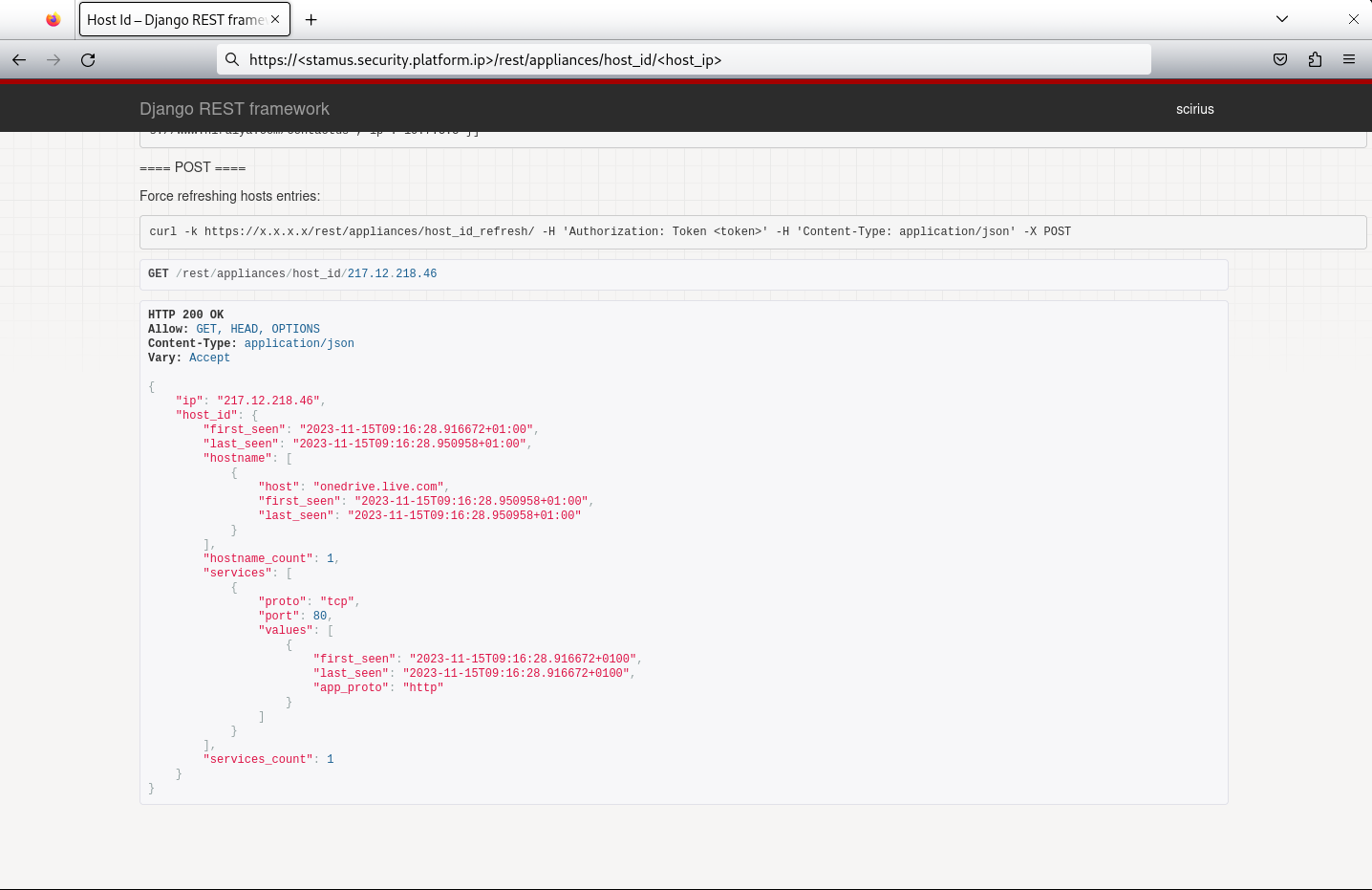
Task: Save page to Pocket
Action: point(1280,59)
